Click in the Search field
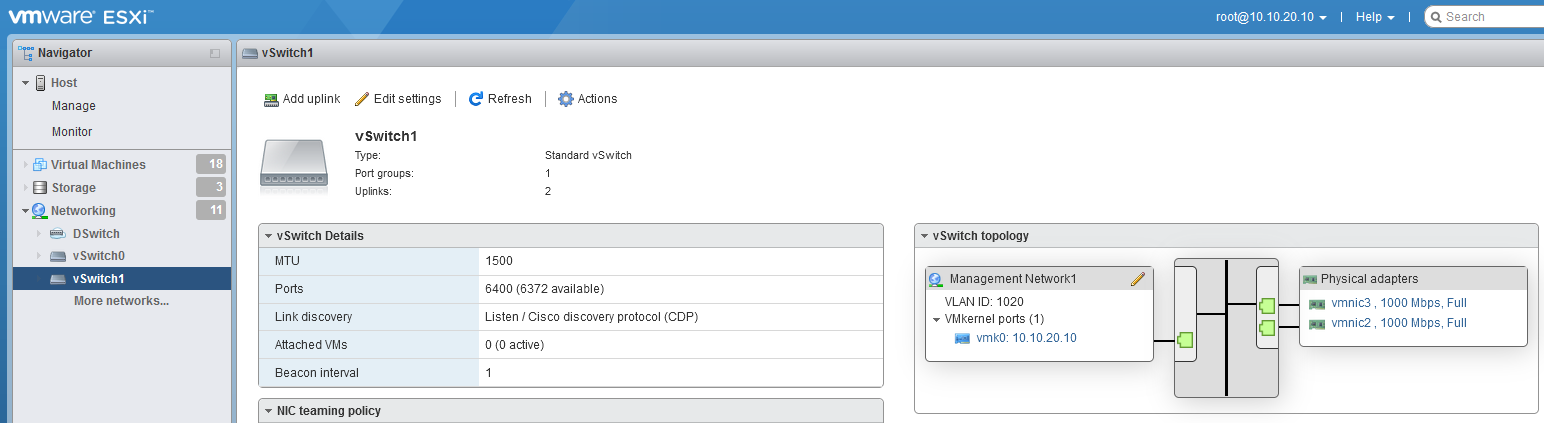The width and height of the screenshot is (1544, 423). [x=1492, y=17]
